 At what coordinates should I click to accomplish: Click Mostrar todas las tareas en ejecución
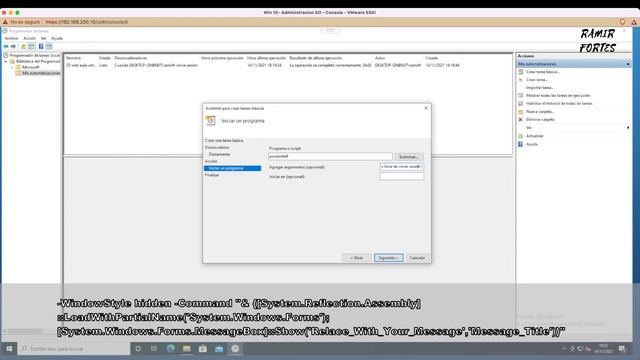(x=558, y=96)
